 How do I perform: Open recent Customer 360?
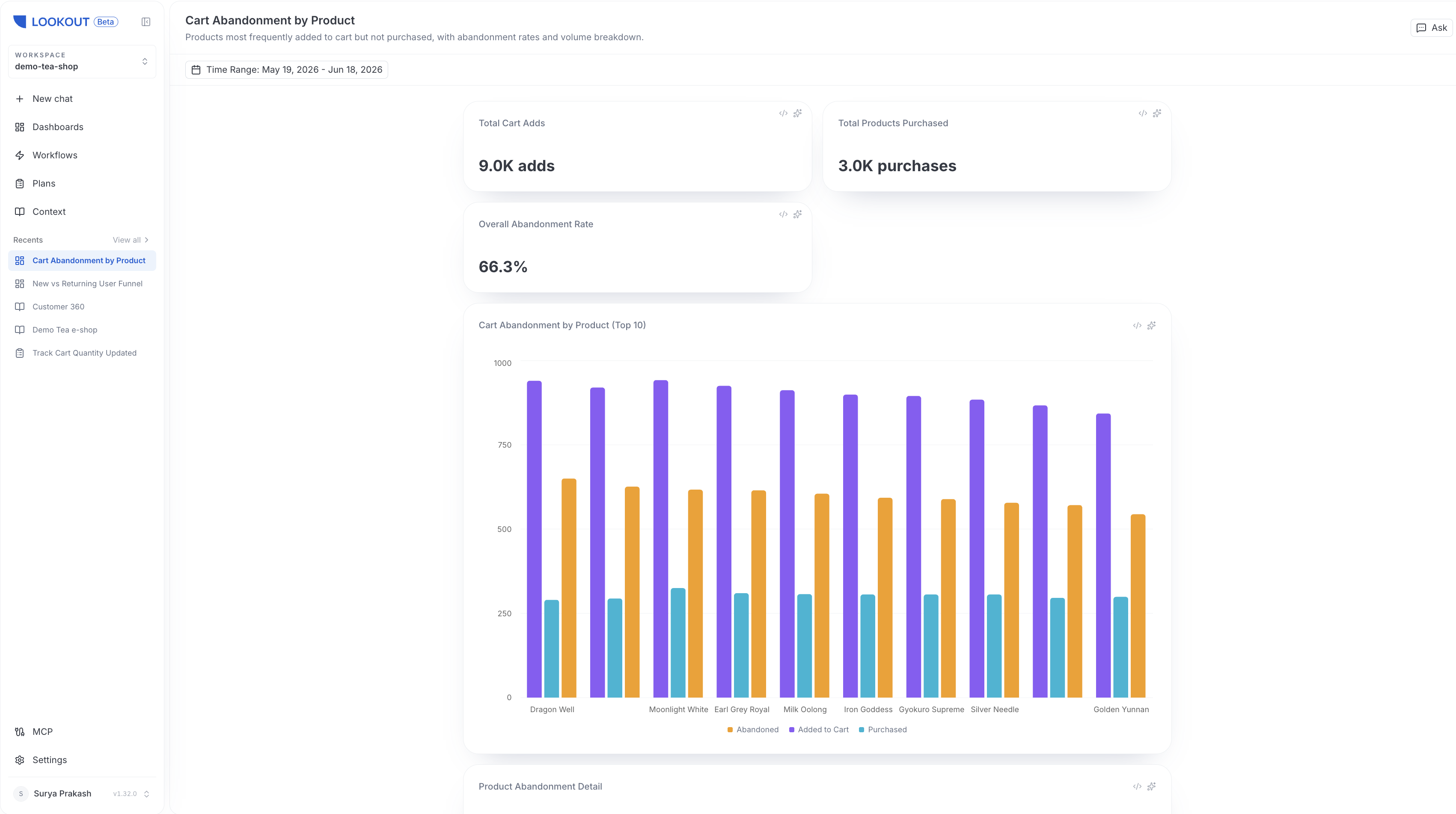tap(82, 307)
